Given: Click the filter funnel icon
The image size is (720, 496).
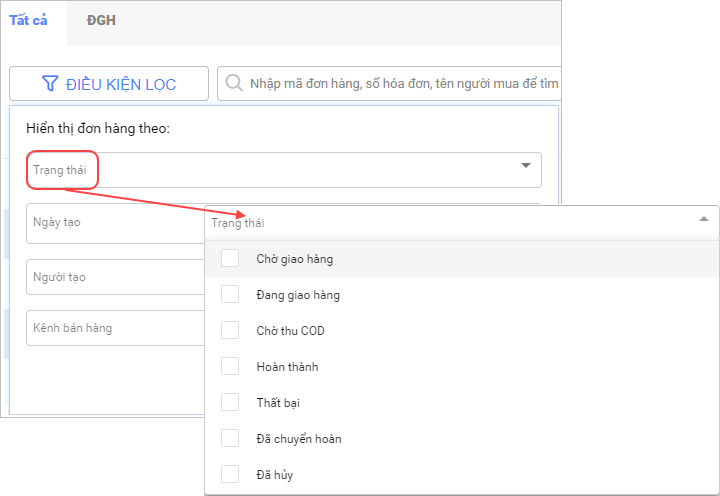Looking at the screenshot, I should pyautogui.click(x=50, y=84).
